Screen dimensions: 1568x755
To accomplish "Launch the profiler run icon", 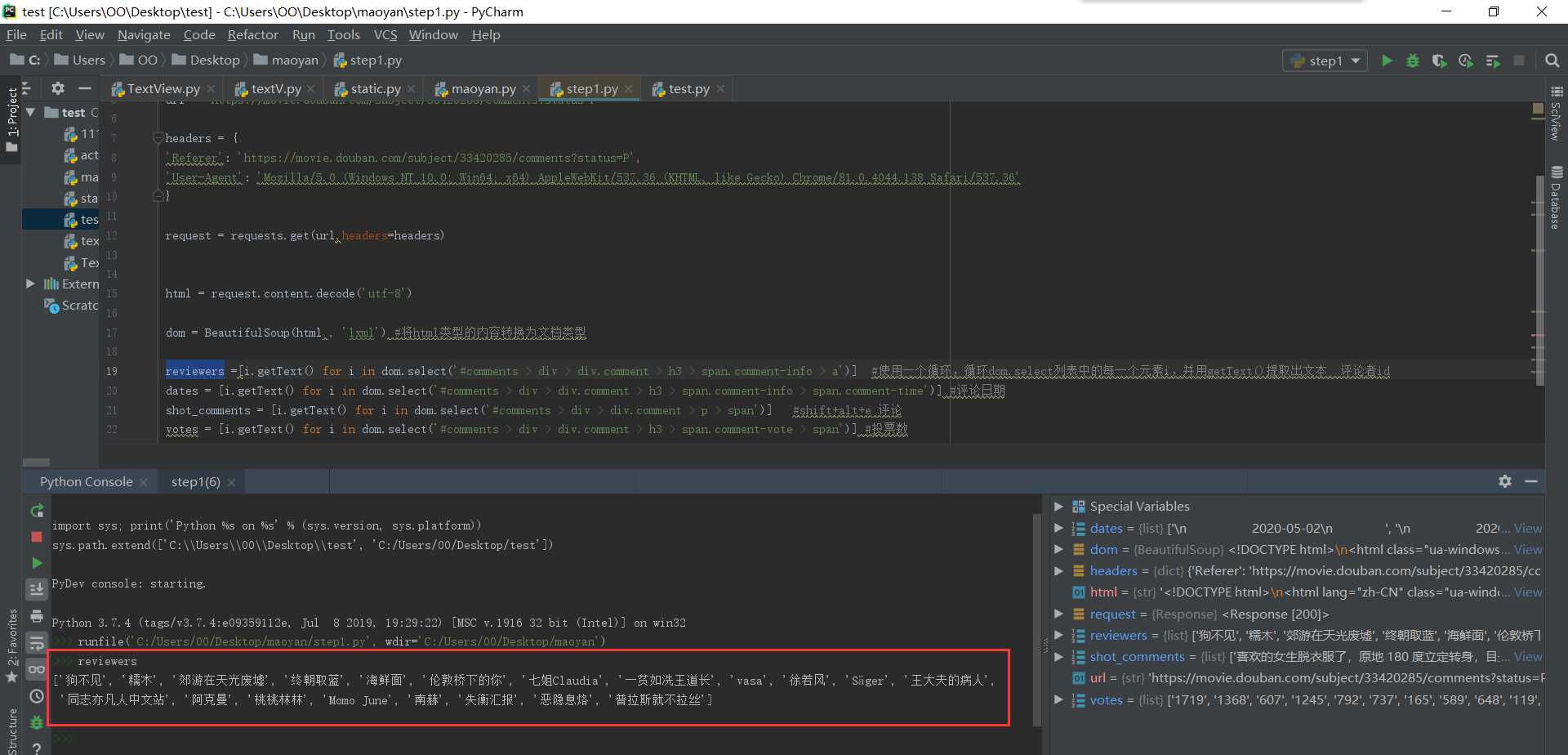I will point(1466,60).
